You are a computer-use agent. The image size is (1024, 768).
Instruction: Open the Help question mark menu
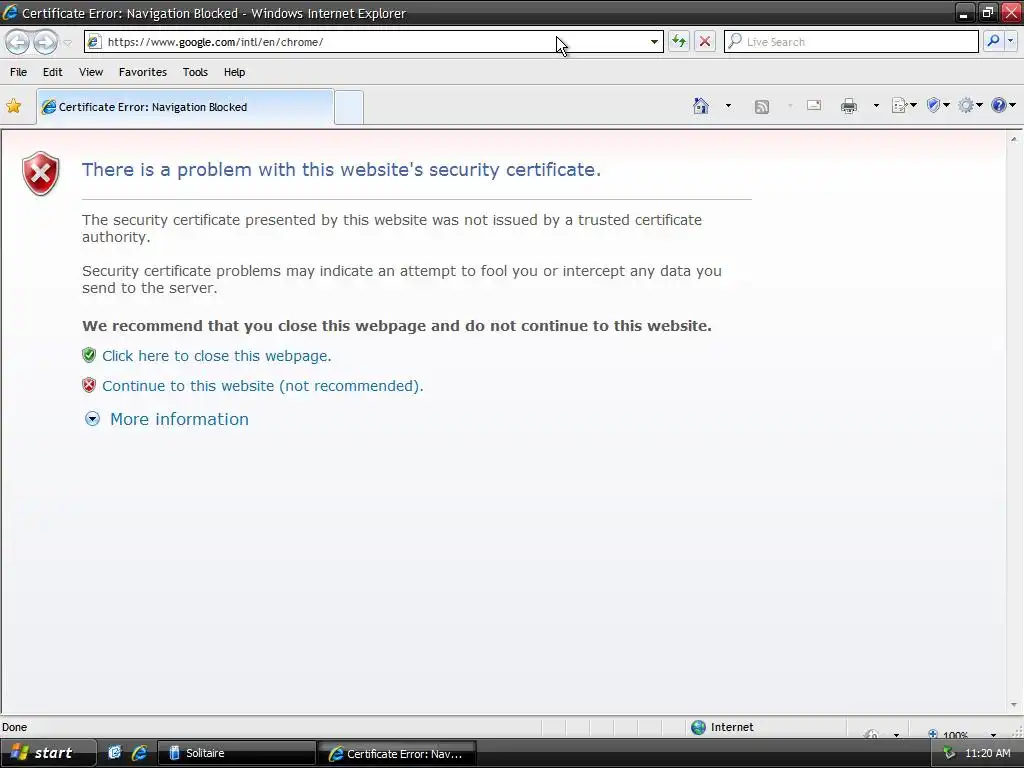1003,105
